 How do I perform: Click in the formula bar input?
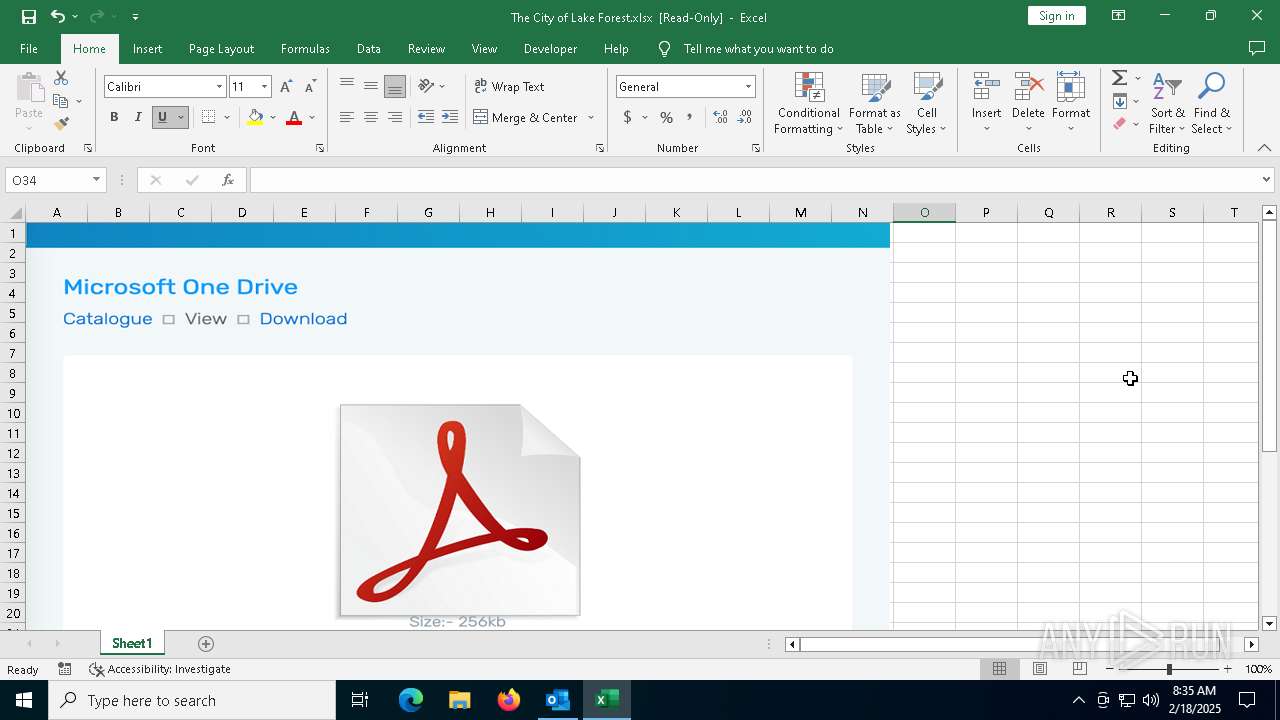pos(755,180)
